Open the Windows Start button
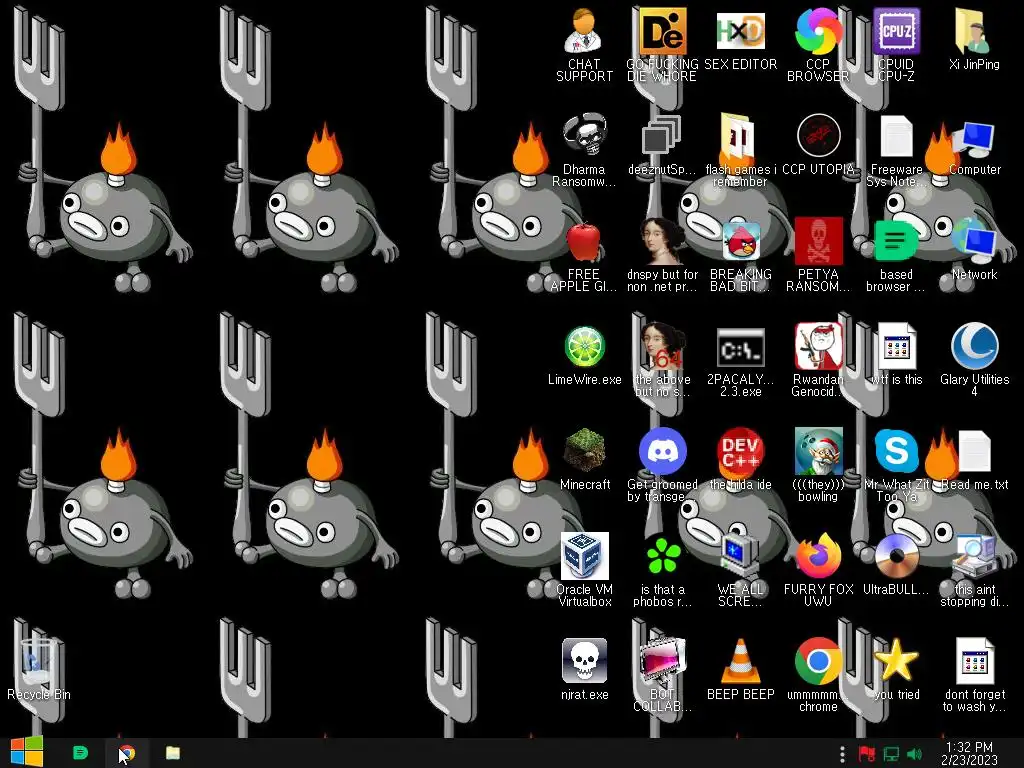Image resolution: width=1024 pixels, height=768 pixels. point(26,752)
